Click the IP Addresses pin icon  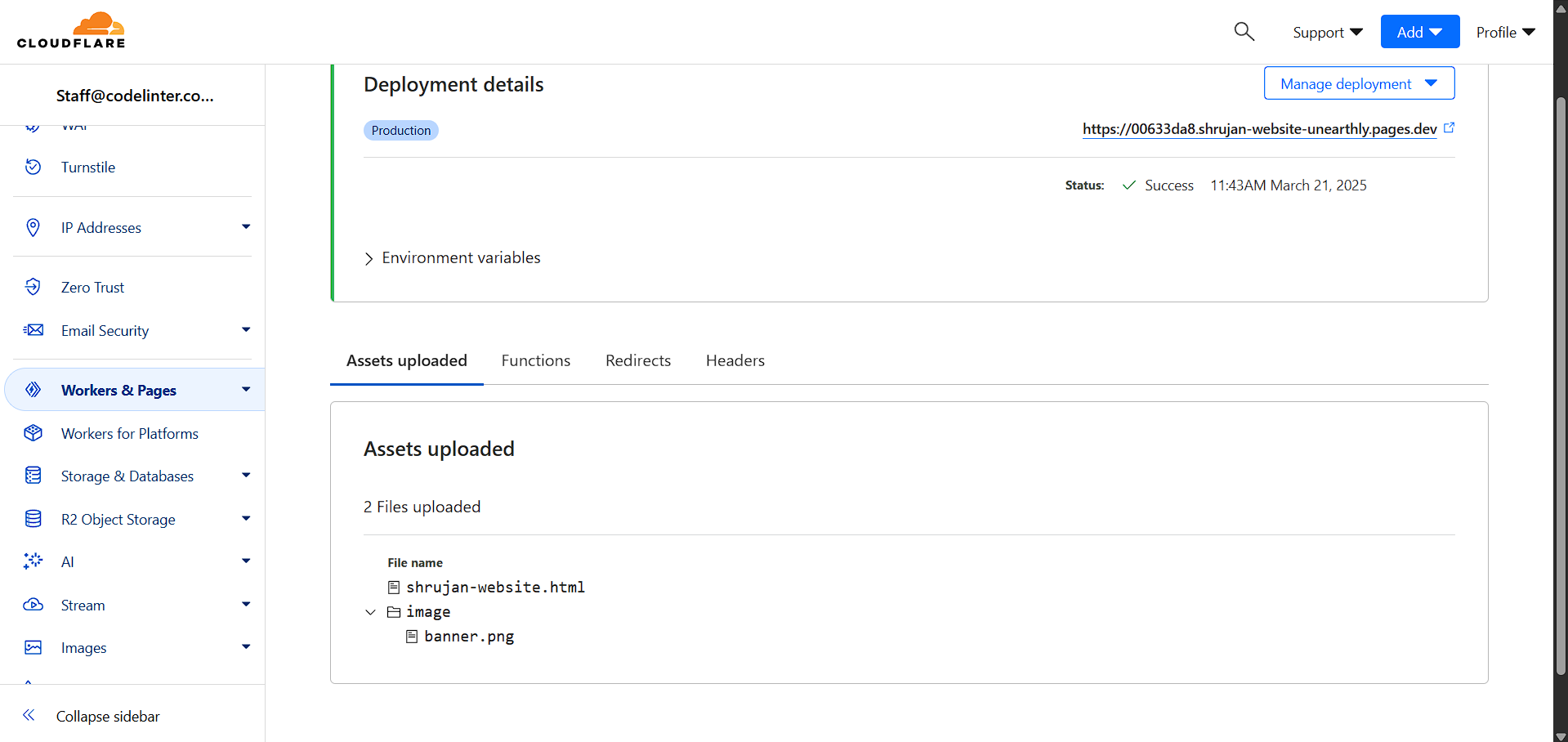[33, 227]
